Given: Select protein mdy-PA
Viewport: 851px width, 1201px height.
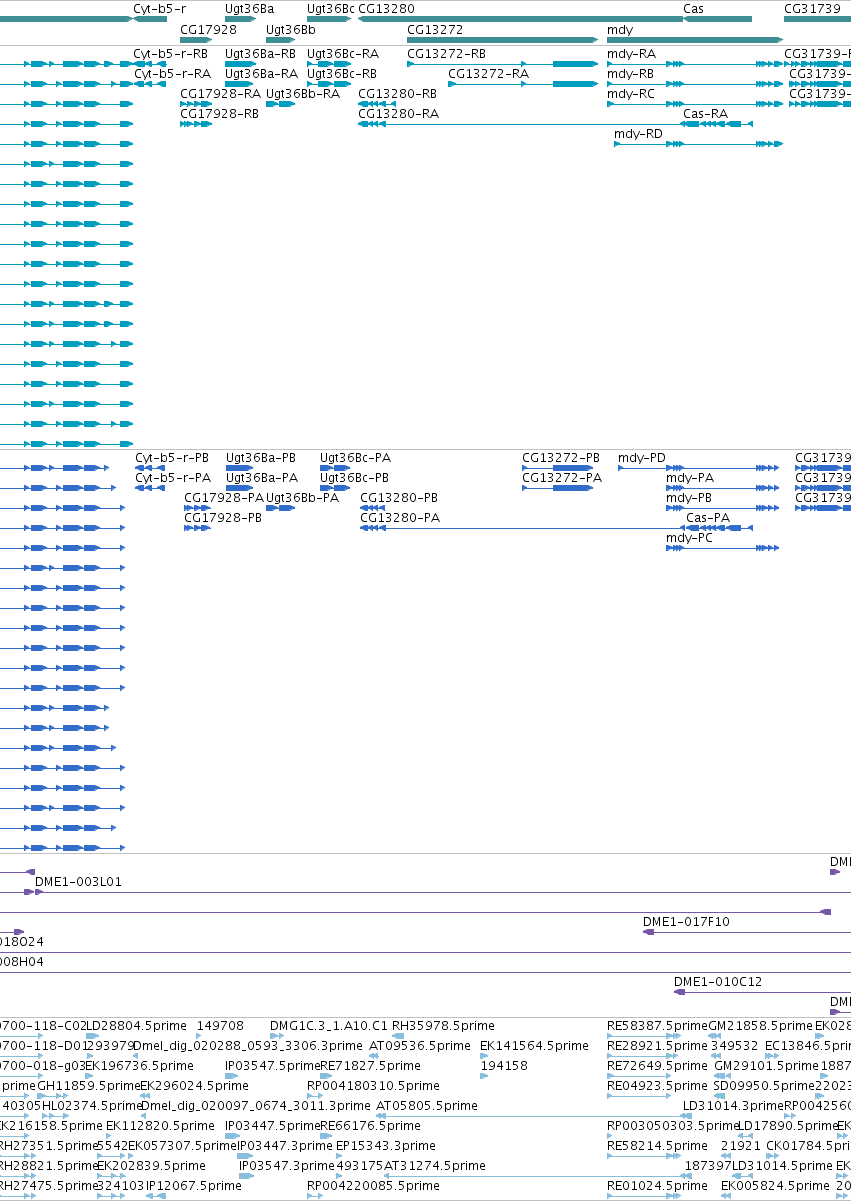Looking at the screenshot, I should point(690,478).
